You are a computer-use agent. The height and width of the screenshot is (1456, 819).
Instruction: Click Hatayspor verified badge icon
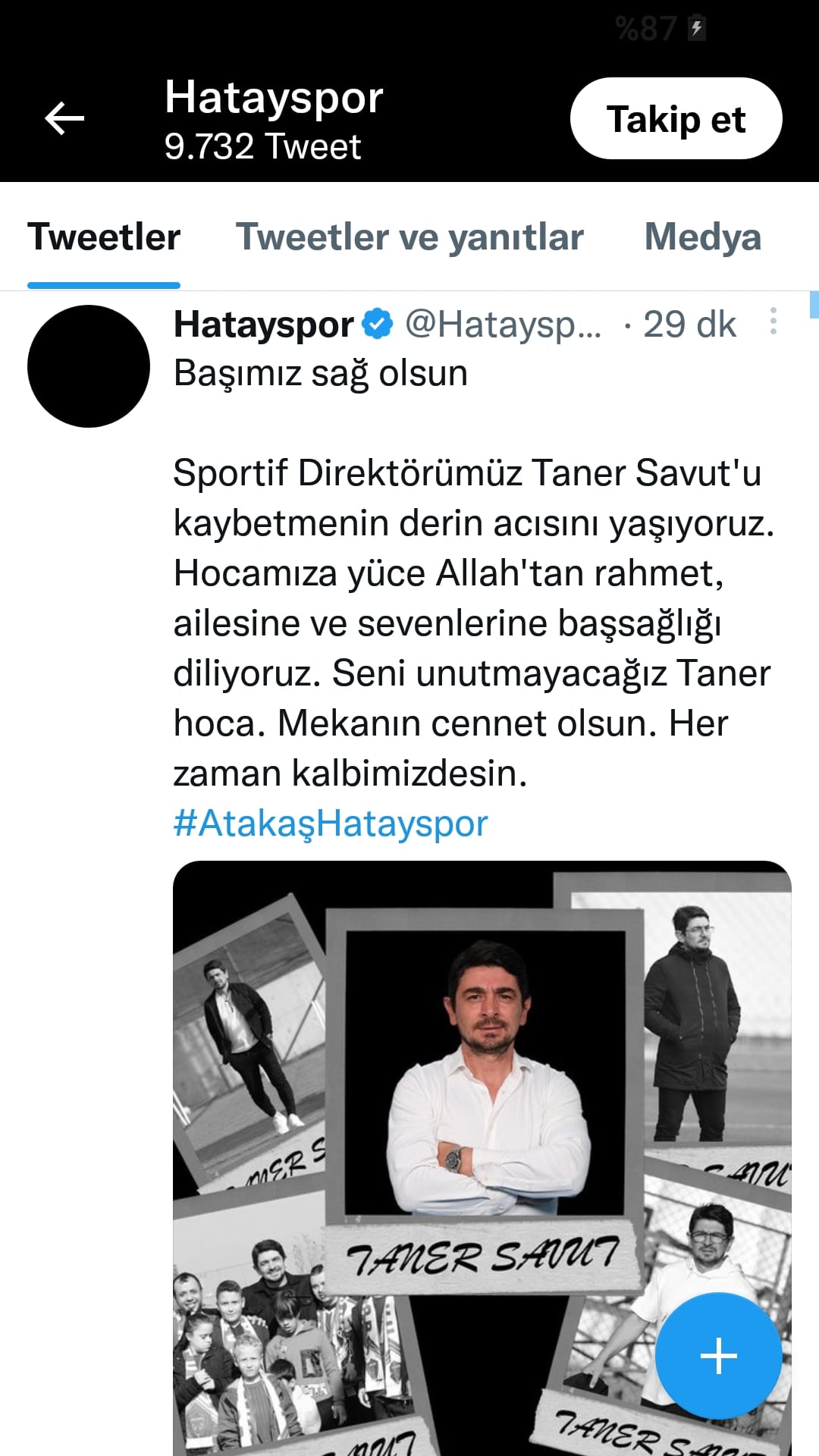coord(377,325)
